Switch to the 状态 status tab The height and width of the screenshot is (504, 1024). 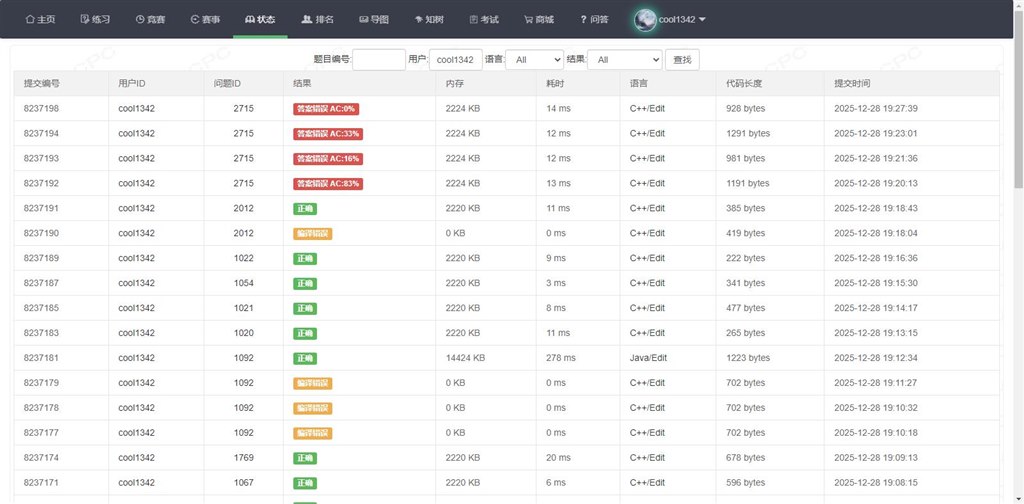260,19
